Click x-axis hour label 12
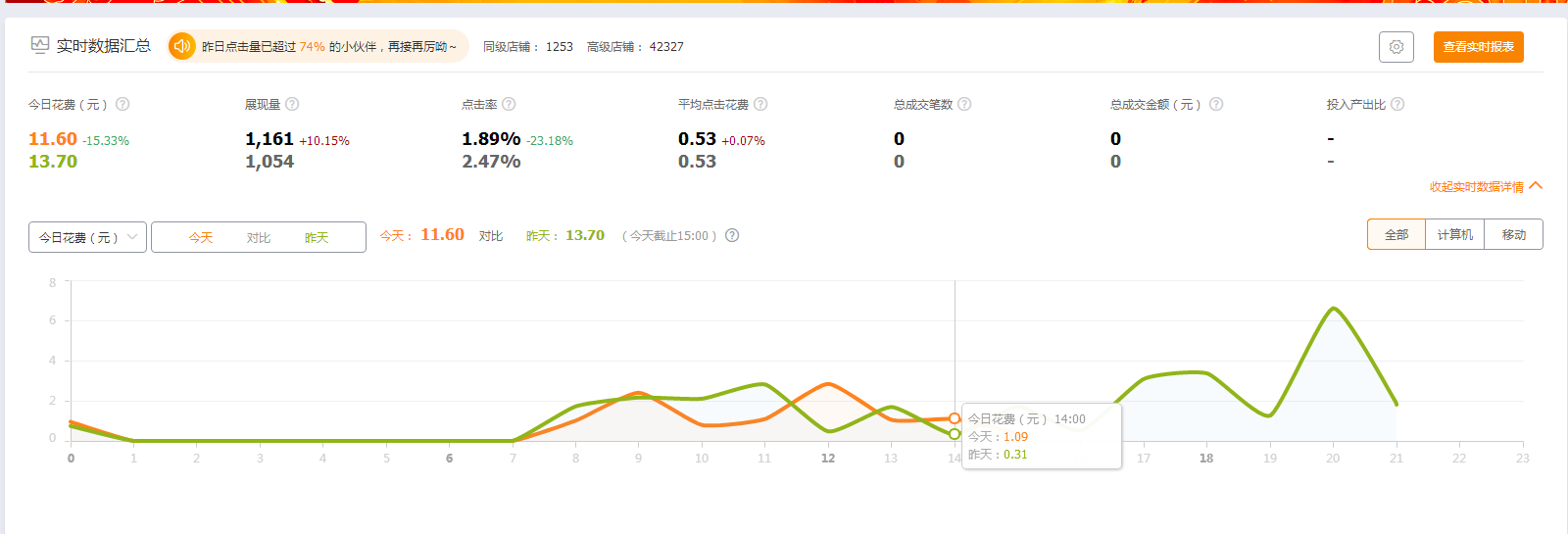The height and width of the screenshot is (534, 1568). pyautogui.click(x=828, y=458)
